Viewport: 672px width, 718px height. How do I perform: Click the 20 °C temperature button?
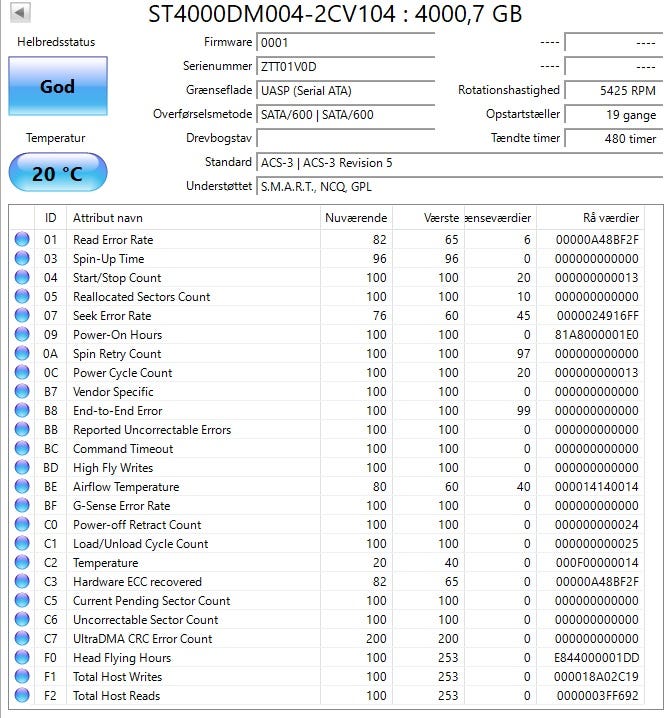[57, 173]
